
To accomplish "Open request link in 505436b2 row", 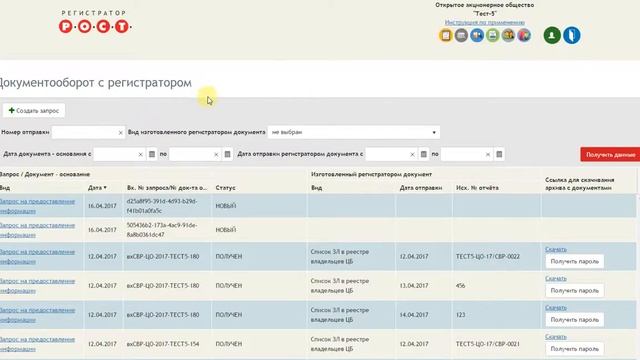I will coord(38,230).
